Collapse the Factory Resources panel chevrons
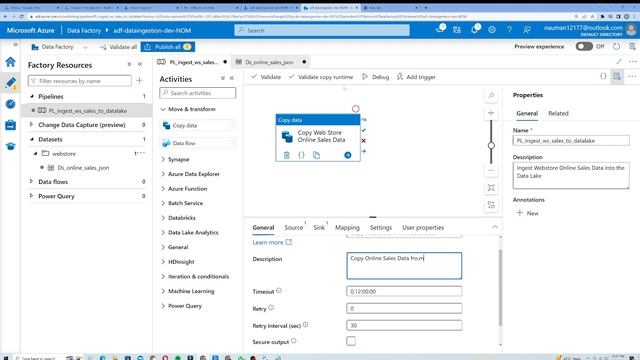This screenshot has height=360, width=640. click(140, 64)
